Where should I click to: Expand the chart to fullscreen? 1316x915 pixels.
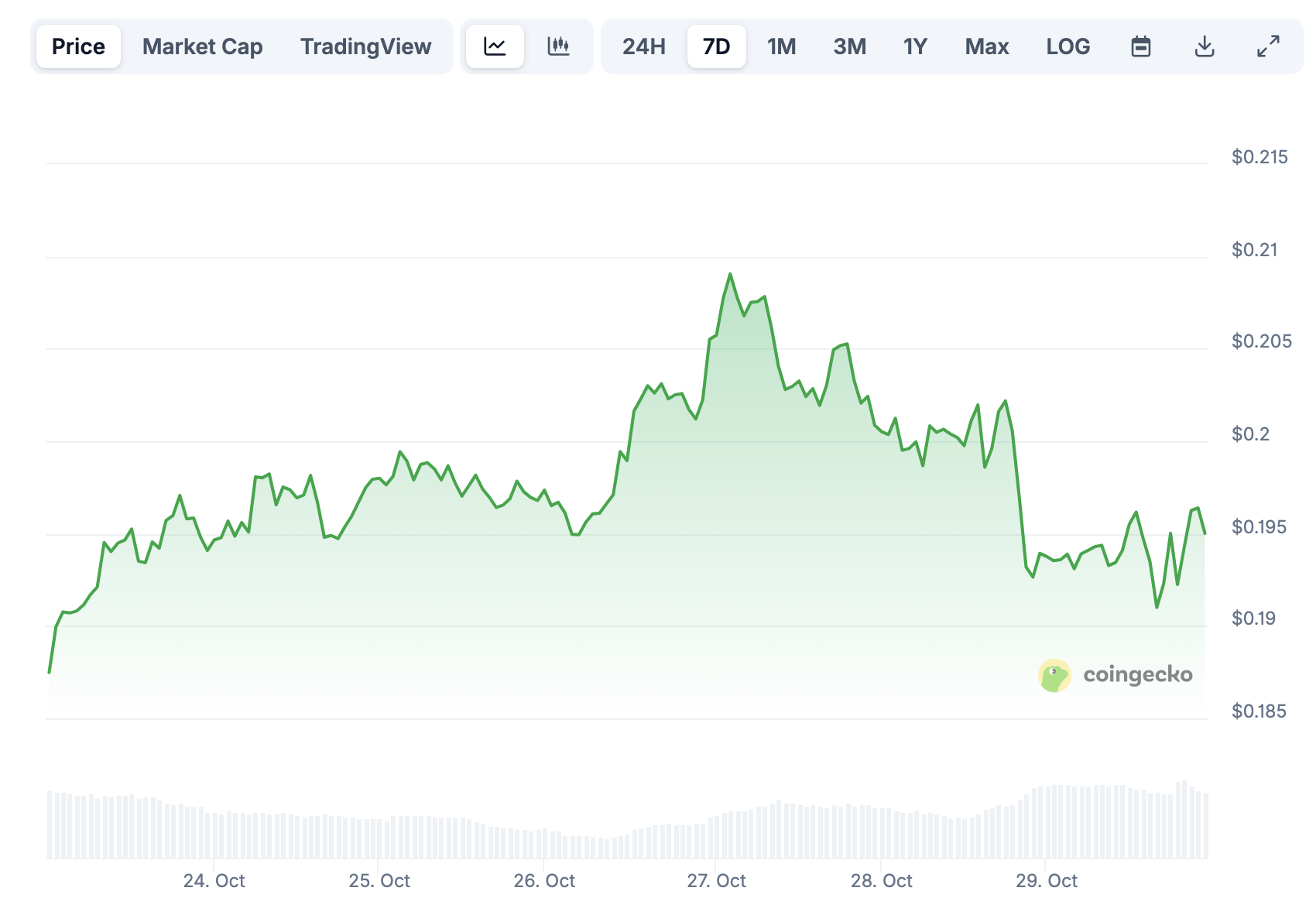click(1267, 46)
